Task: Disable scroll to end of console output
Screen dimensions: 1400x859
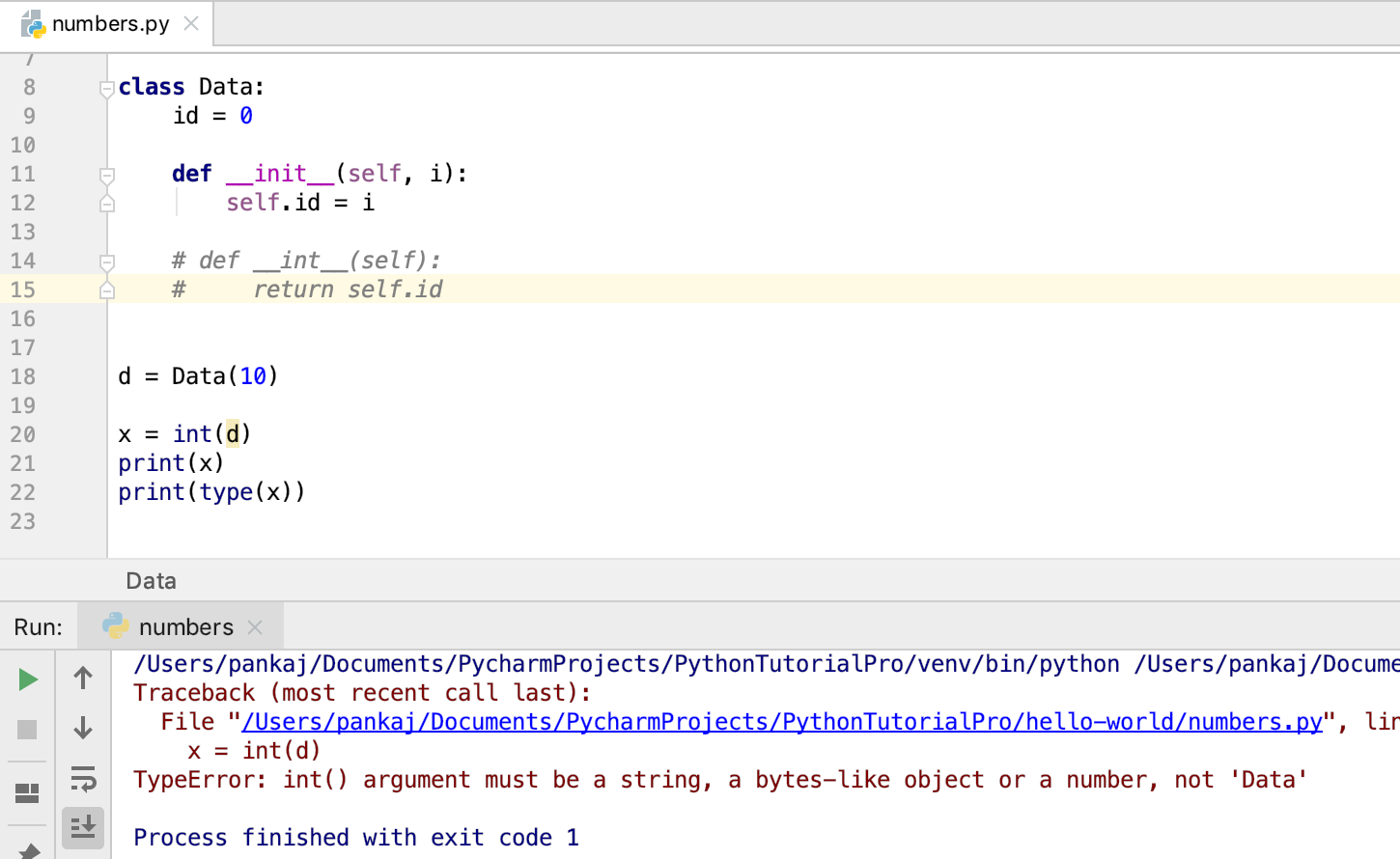Action: pyautogui.click(x=83, y=827)
